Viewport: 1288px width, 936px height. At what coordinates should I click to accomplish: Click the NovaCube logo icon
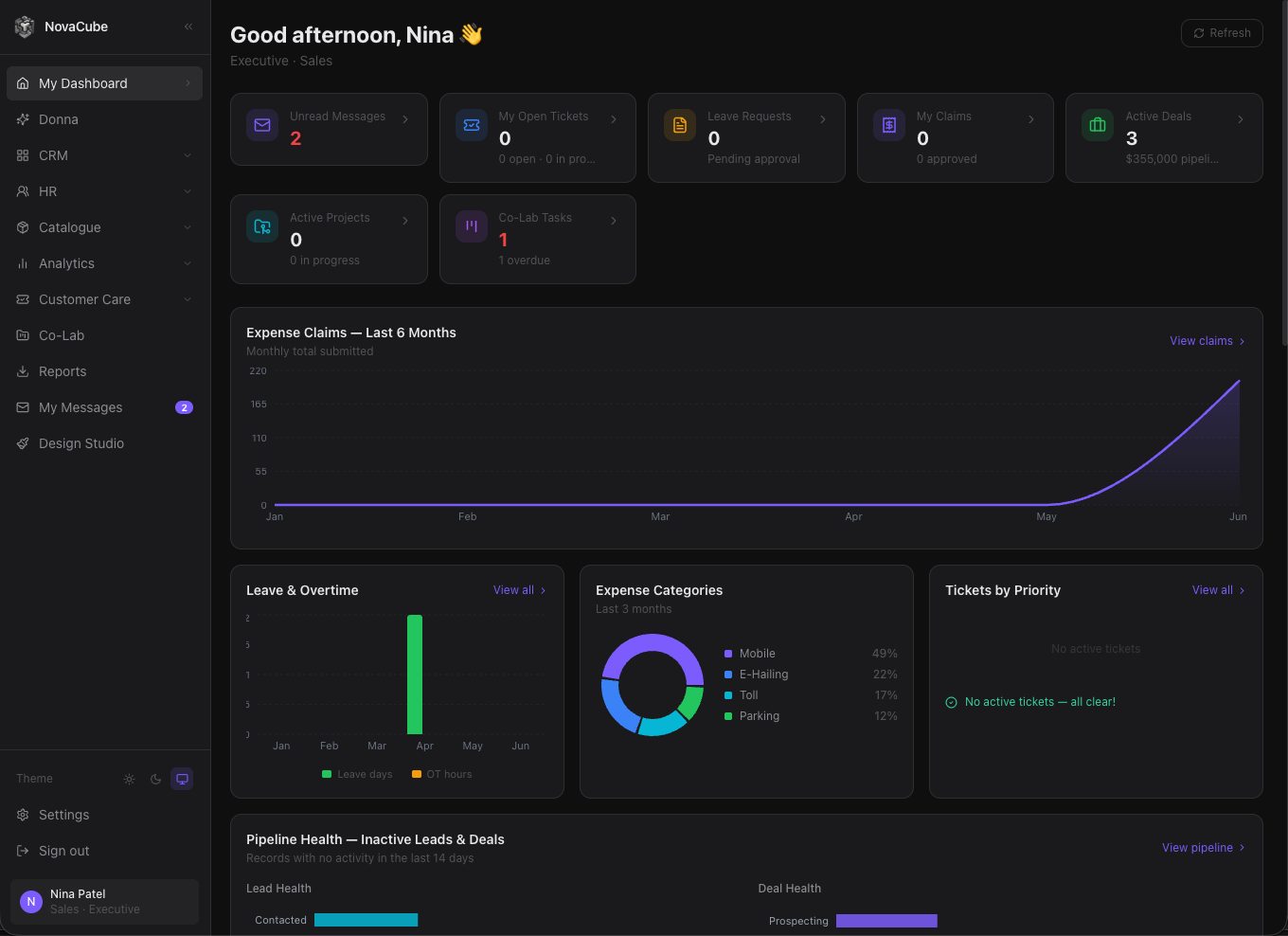pos(25,27)
